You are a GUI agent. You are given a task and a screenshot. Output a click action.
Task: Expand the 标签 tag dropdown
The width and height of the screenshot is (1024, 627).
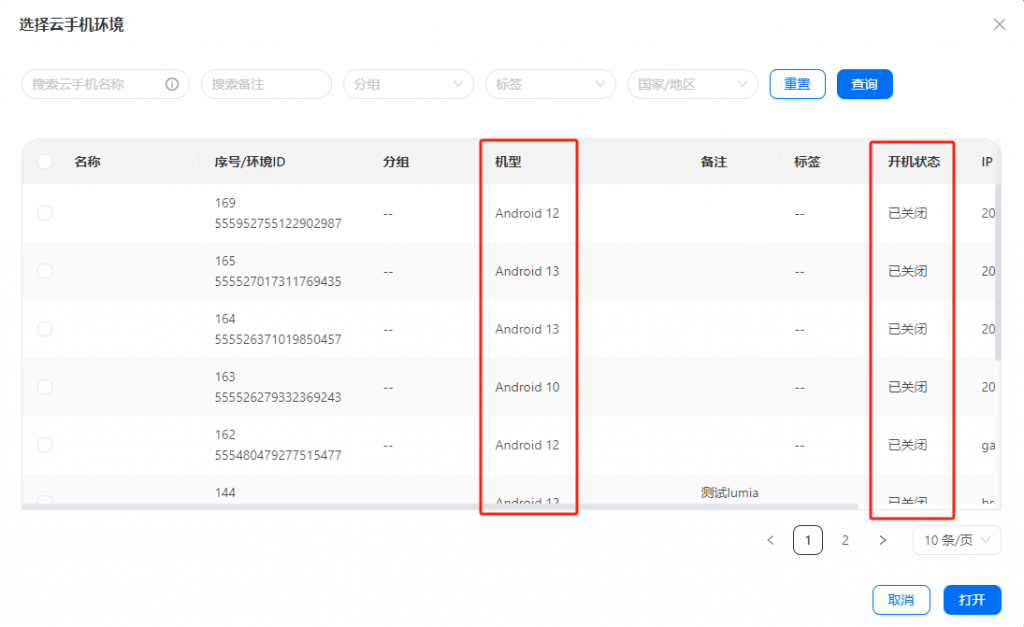tap(550, 84)
